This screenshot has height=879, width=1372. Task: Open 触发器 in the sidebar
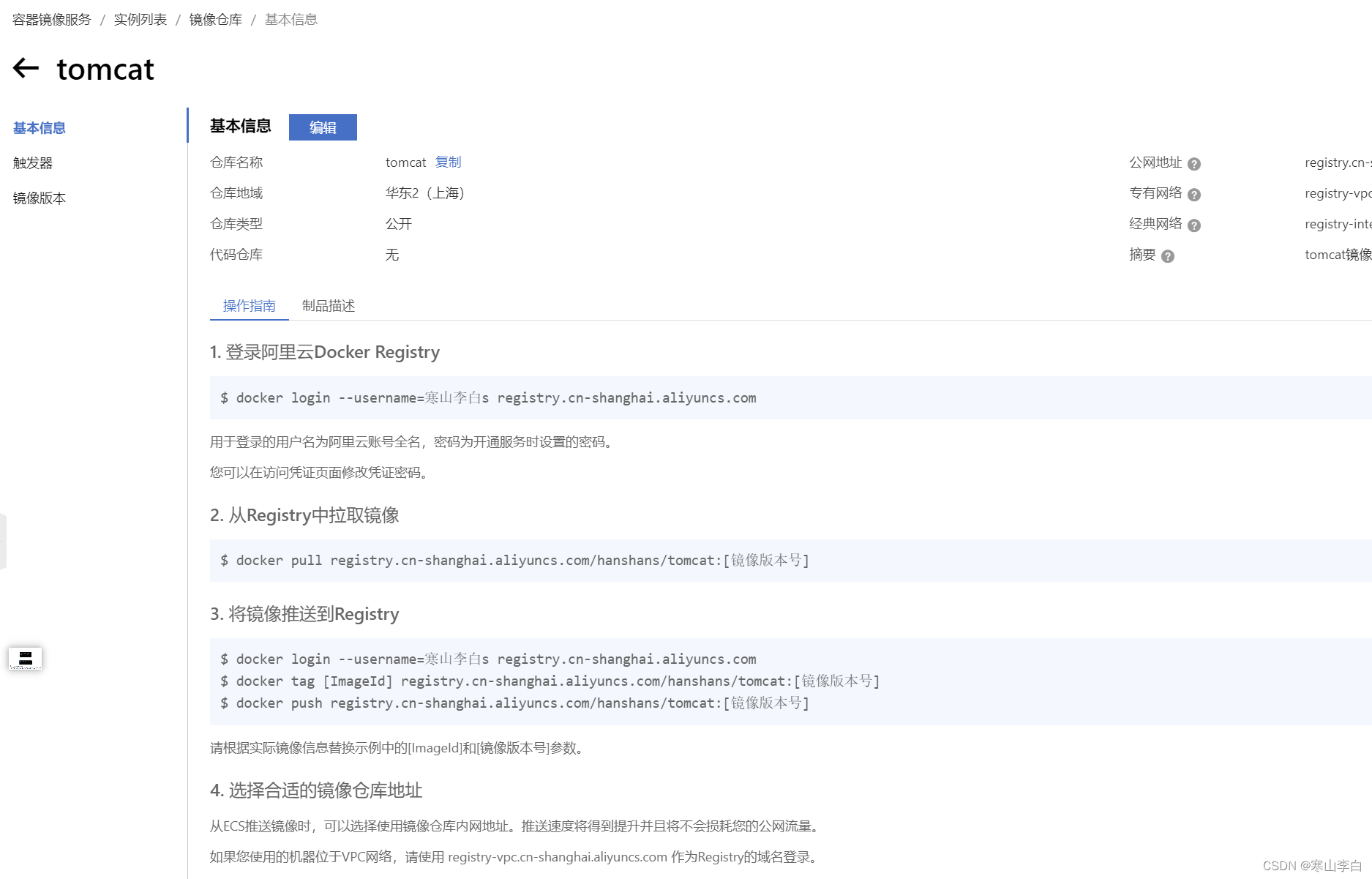33,163
